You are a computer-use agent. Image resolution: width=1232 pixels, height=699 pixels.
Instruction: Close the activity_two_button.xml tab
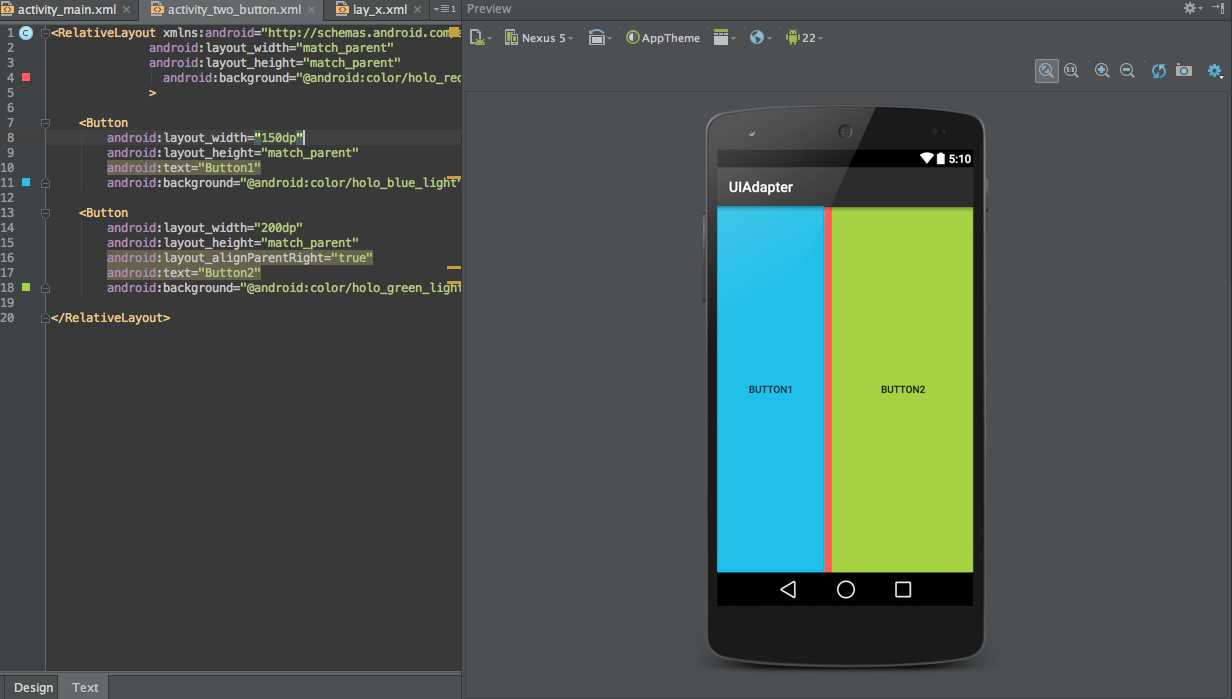[x=309, y=10]
